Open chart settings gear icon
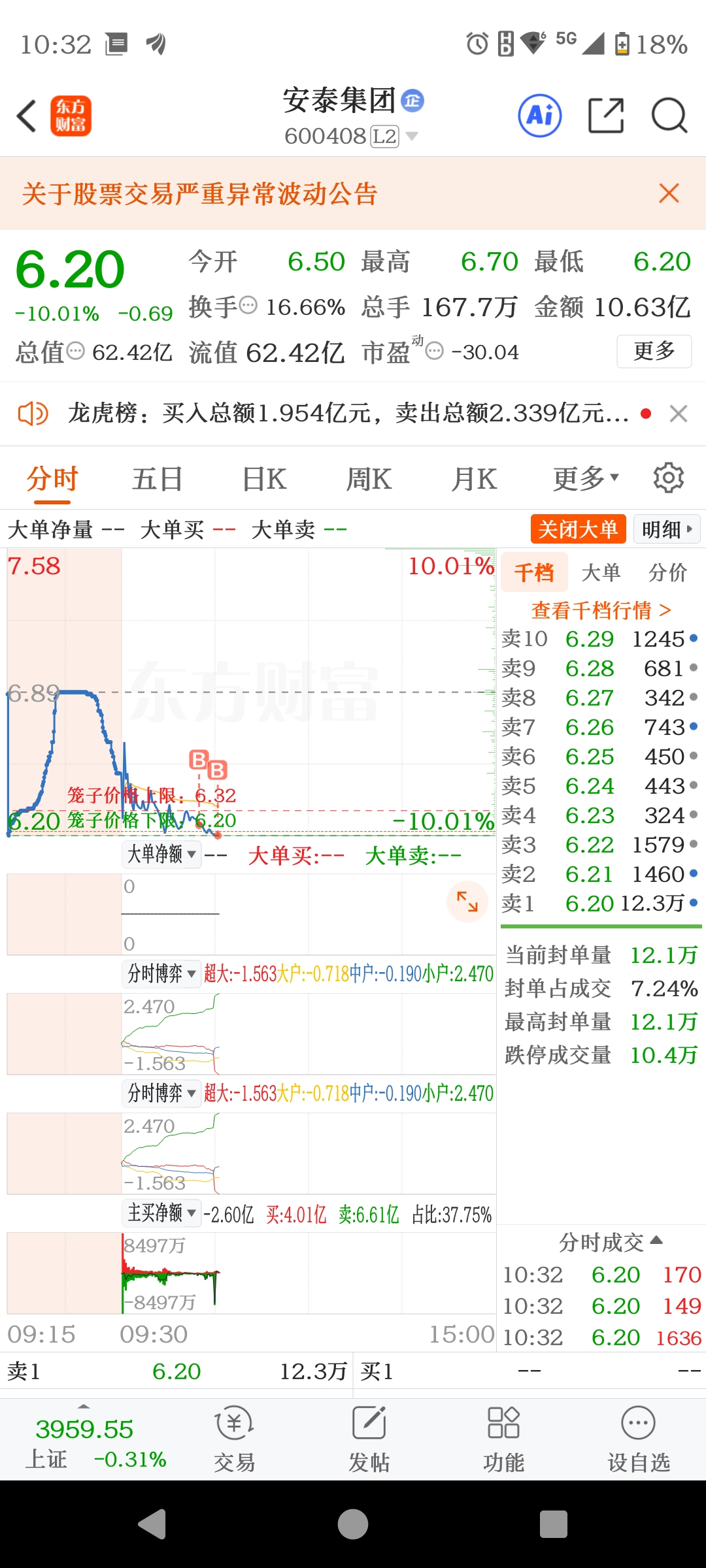 coord(669,478)
